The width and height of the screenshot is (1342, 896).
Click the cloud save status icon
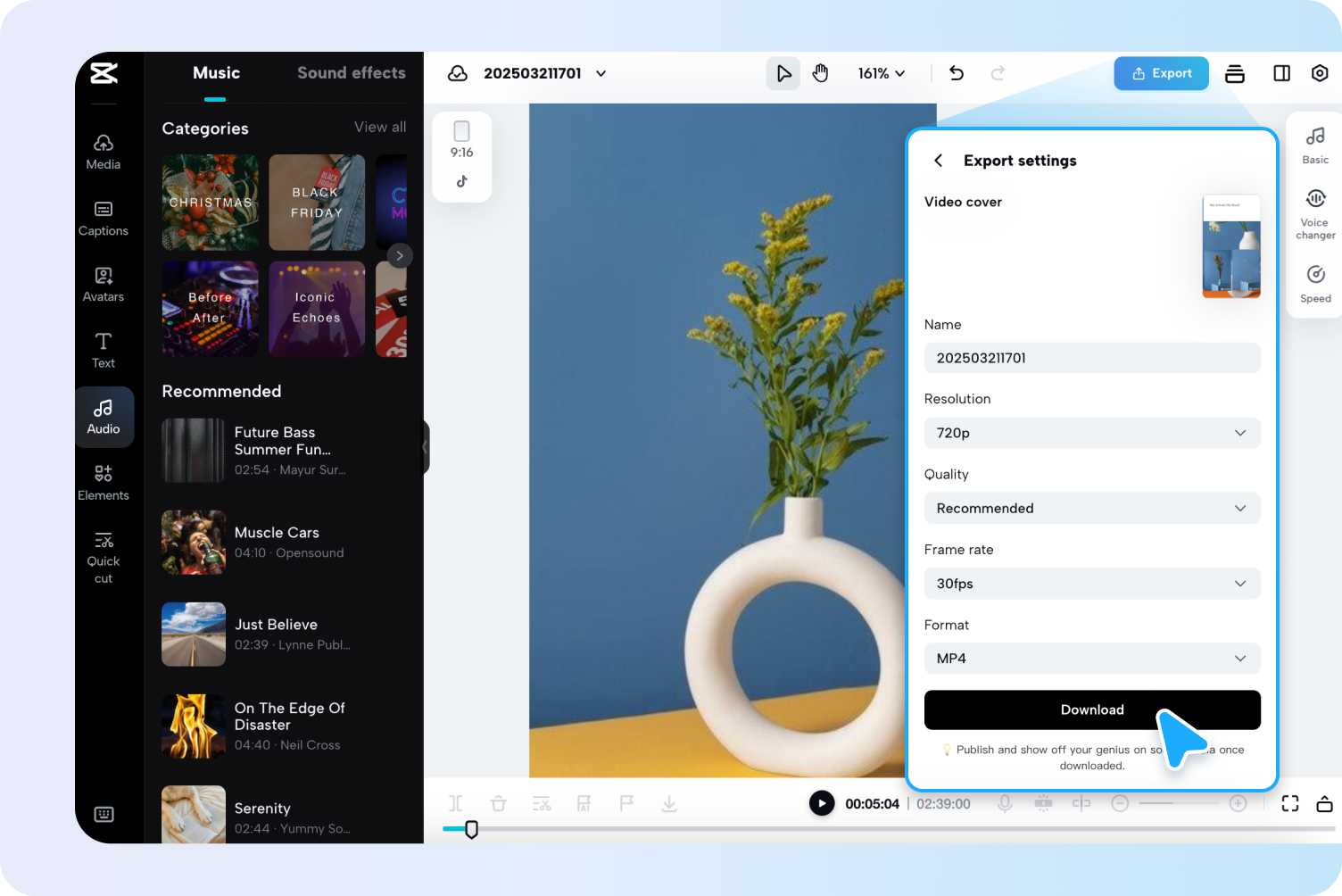click(x=458, y=73)
